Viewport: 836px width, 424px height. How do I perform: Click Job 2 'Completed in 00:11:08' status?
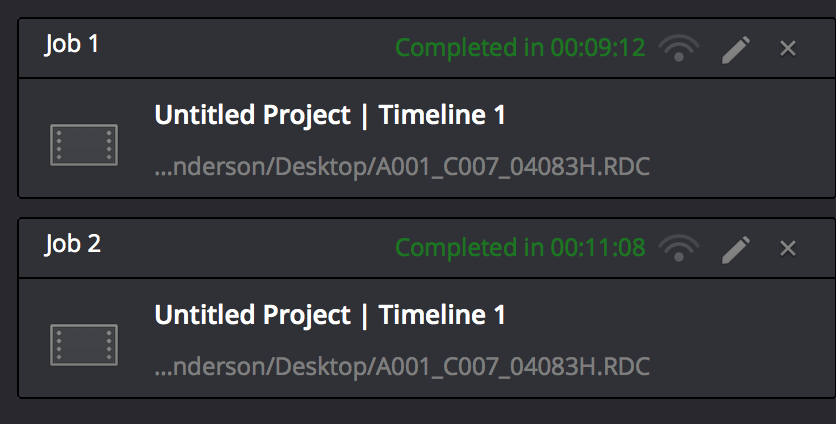(520, 247)
